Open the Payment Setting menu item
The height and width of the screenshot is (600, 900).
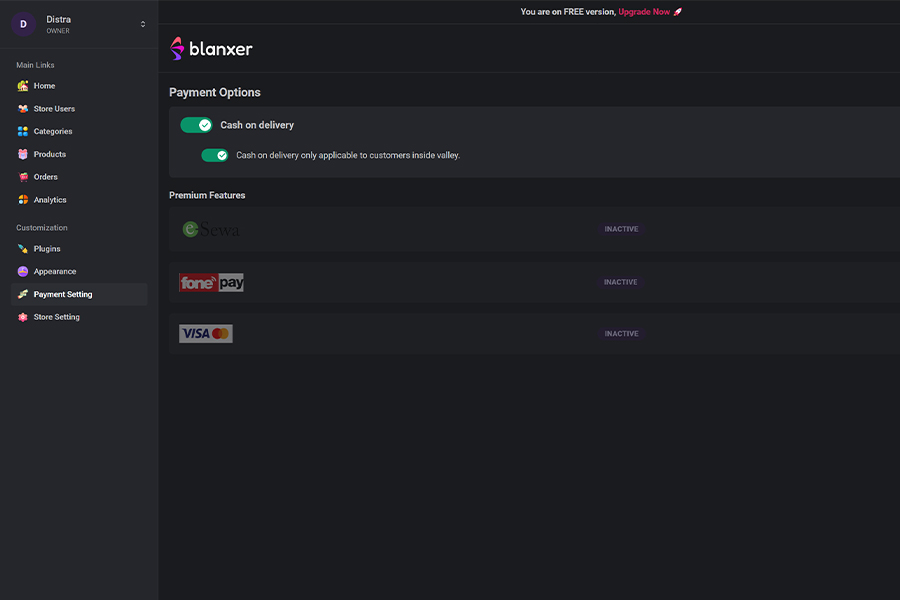[x=62, y=294]
